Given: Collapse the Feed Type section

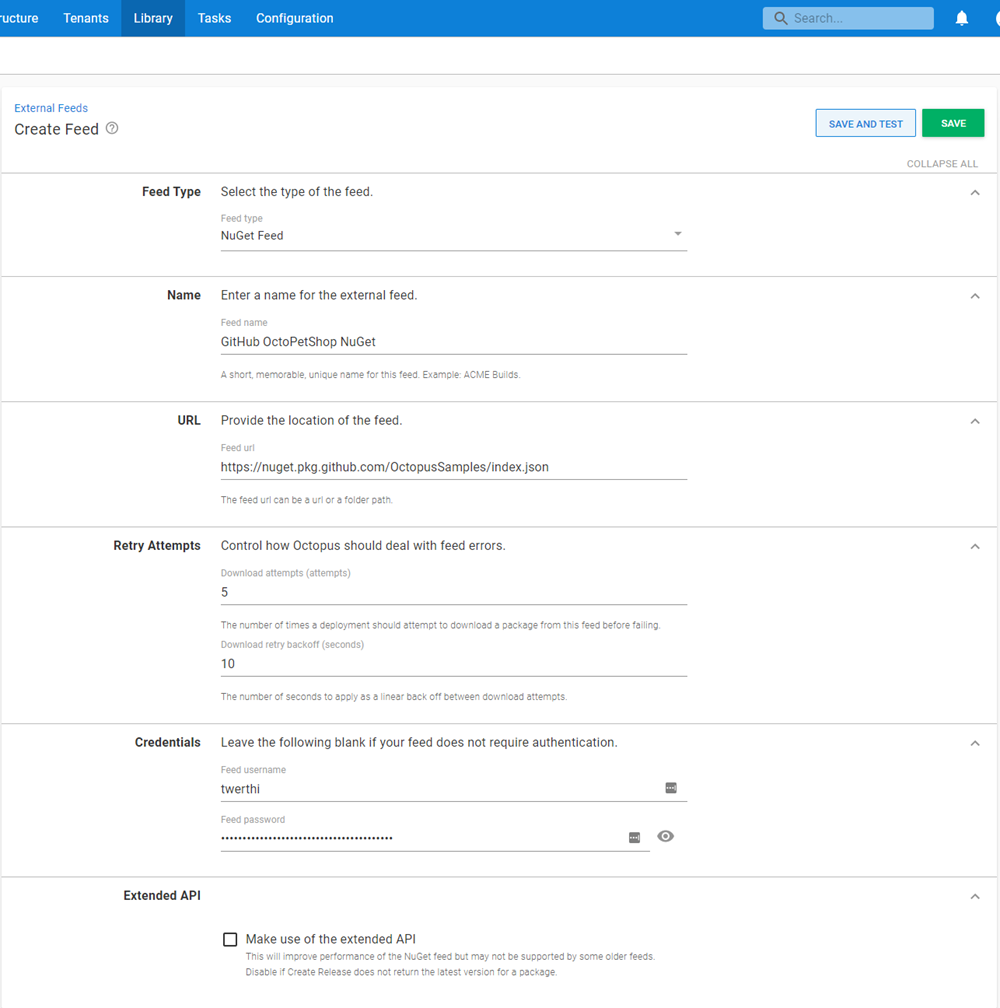Looking at the screenshot, I should 975,192.
